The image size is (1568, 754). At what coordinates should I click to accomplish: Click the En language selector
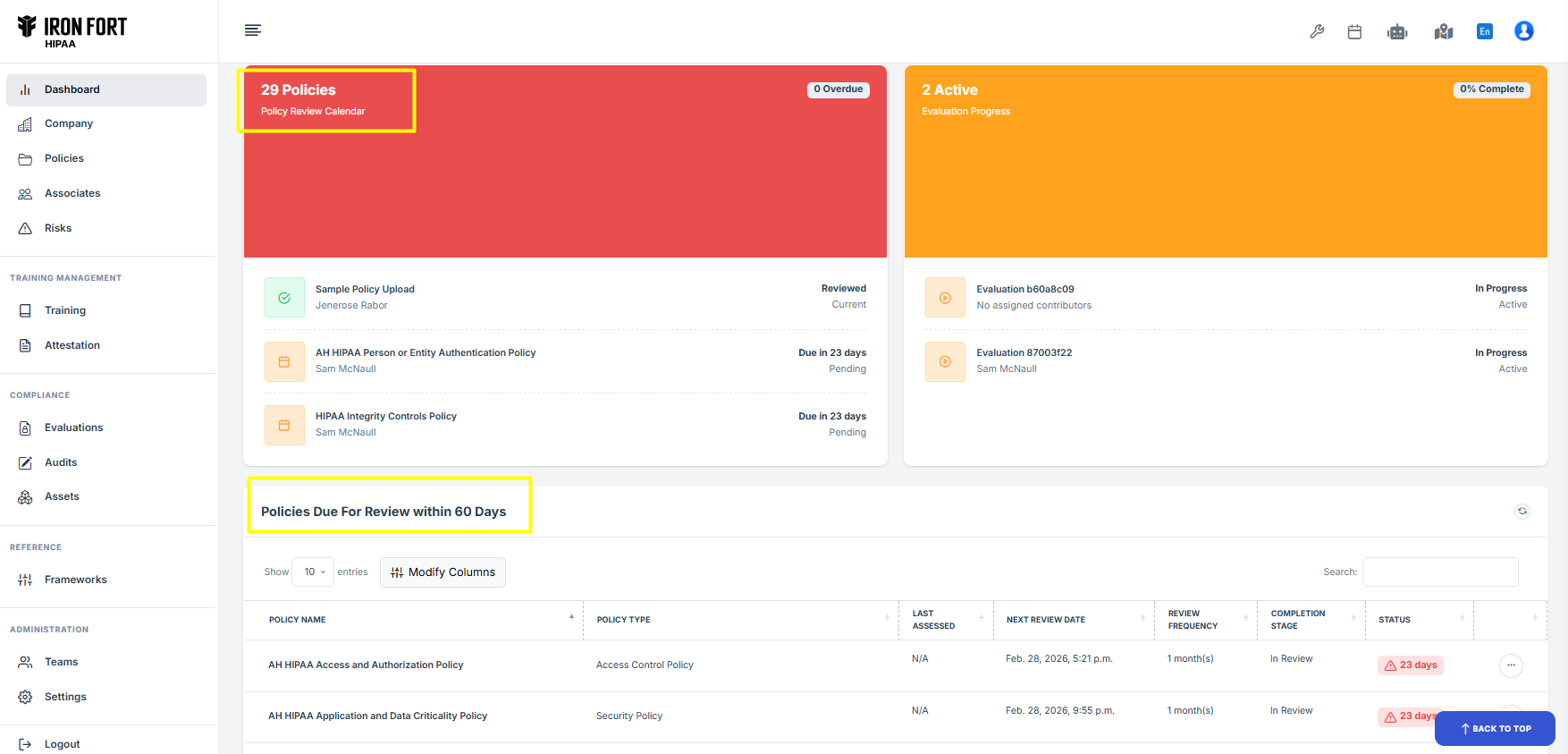click(x=1484, y=31)
